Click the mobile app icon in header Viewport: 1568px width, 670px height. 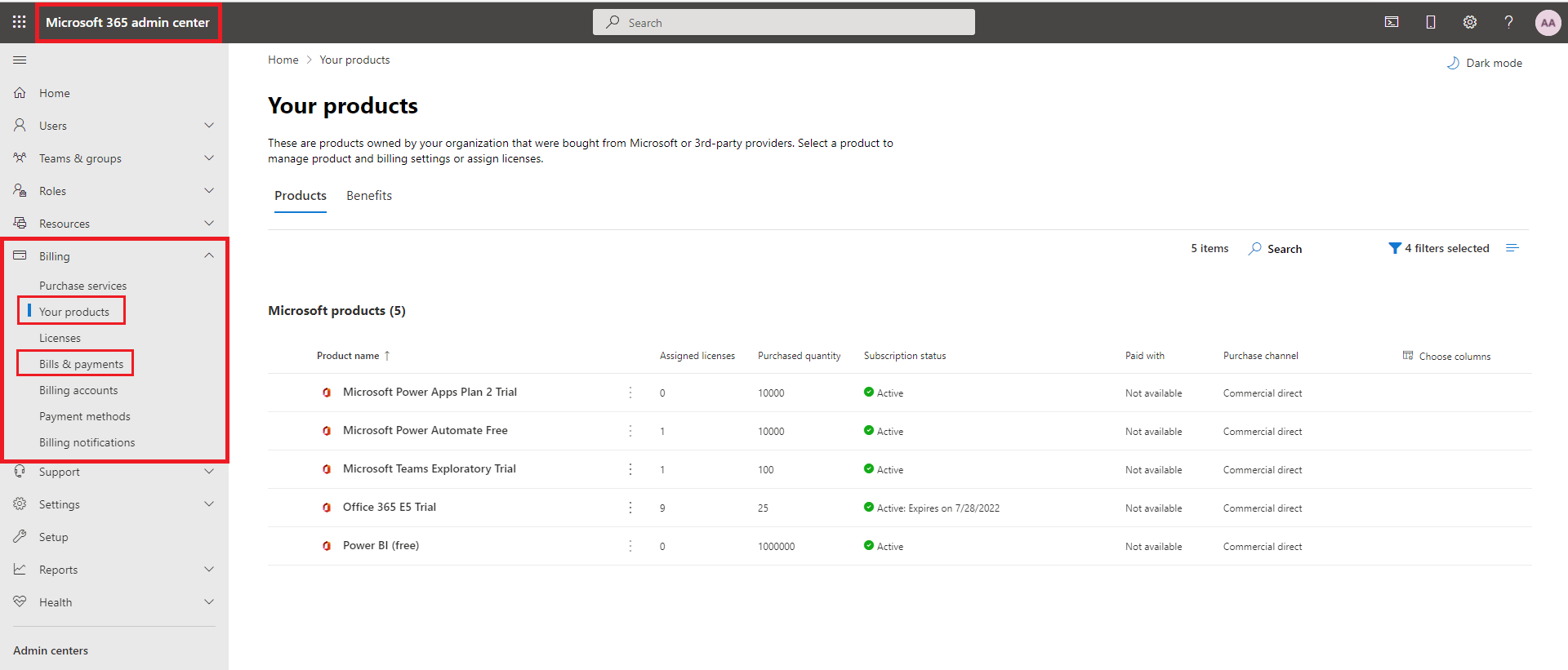[1431, 22]
